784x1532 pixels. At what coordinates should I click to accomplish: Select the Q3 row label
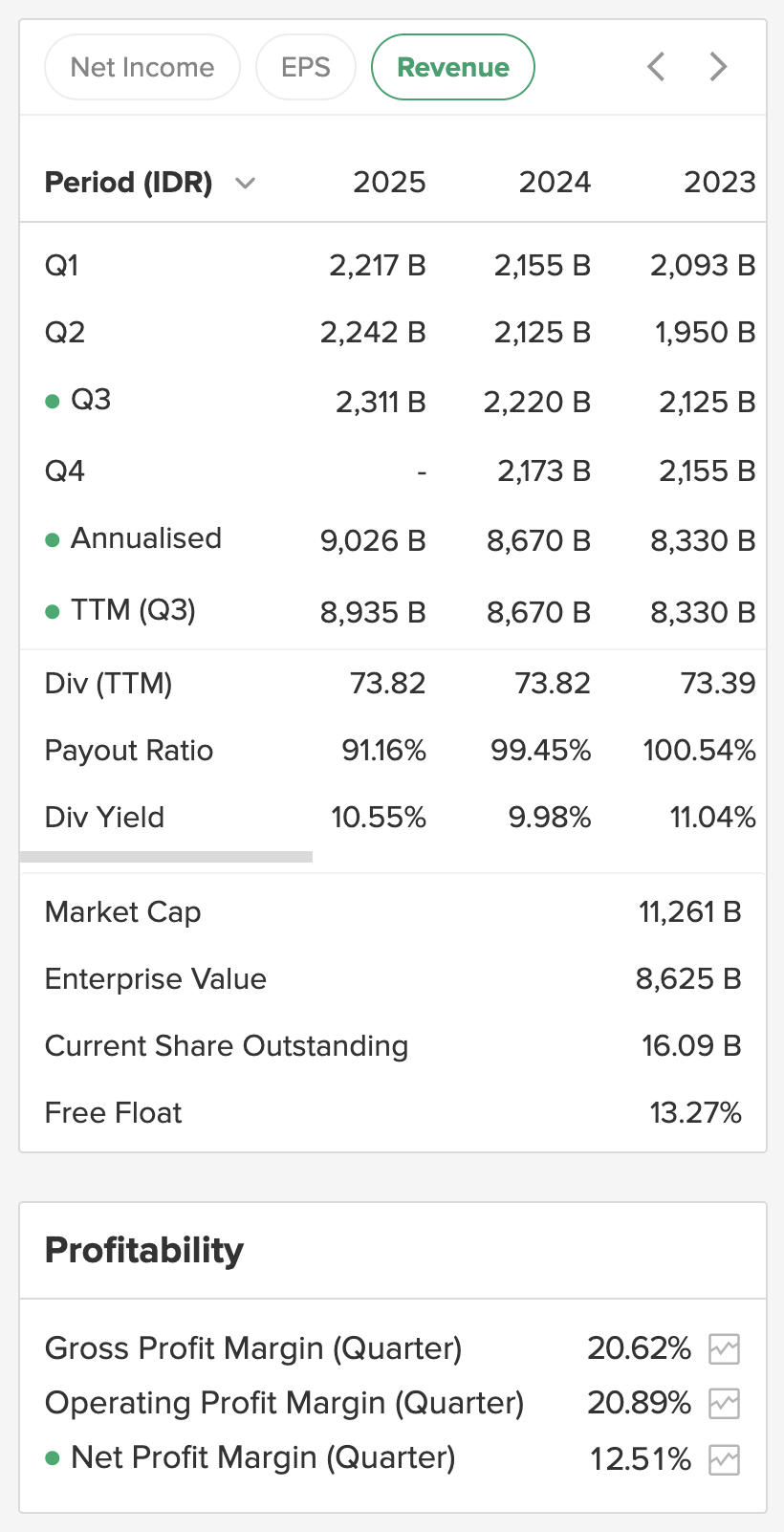[x=91, y=400]
